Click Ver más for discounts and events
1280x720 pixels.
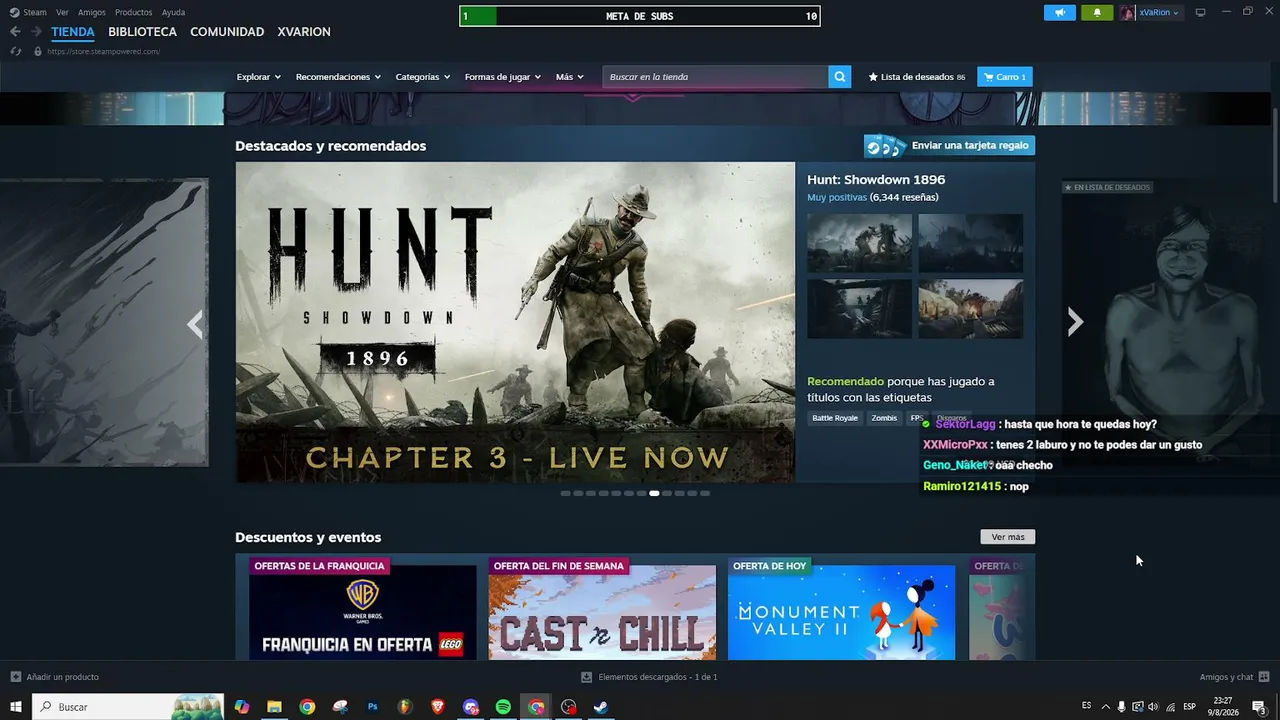[1008, 537]
